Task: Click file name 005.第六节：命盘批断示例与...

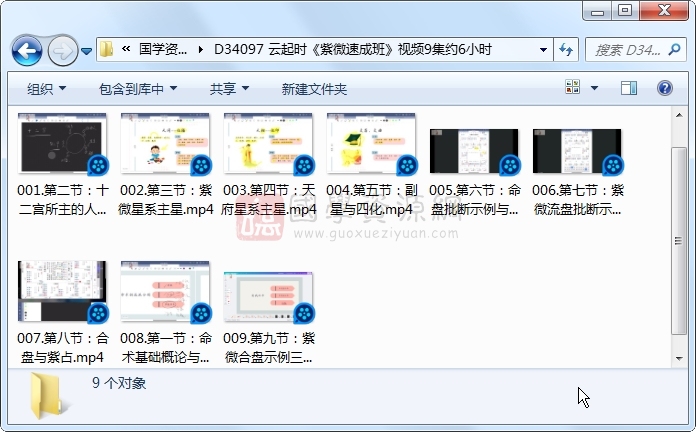Action: (475, 200)
